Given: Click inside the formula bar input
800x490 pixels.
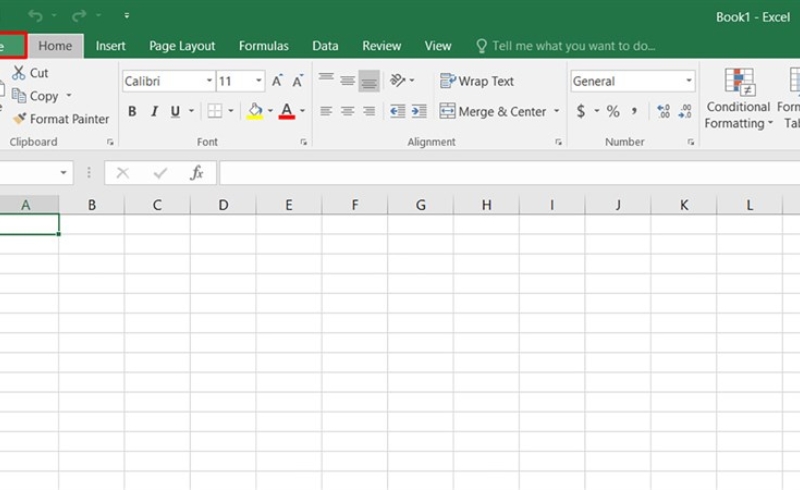Looking at the screenshot, I should (510, 173).
